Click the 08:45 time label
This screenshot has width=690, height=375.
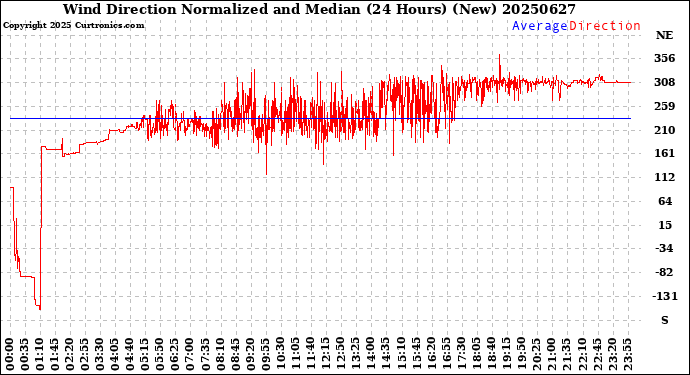(x=235, y=355)
